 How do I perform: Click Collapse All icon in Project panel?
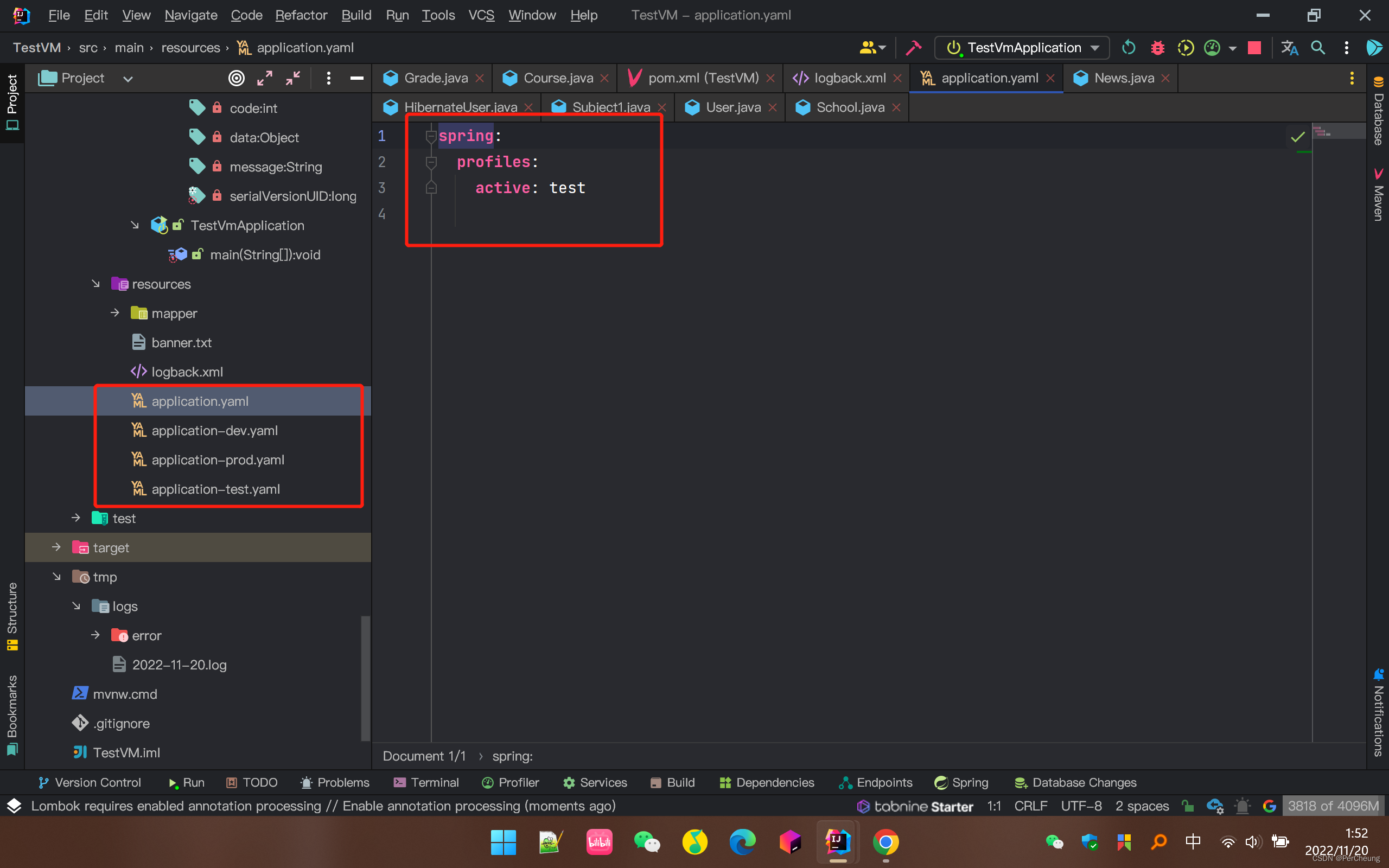coord(294,78)
